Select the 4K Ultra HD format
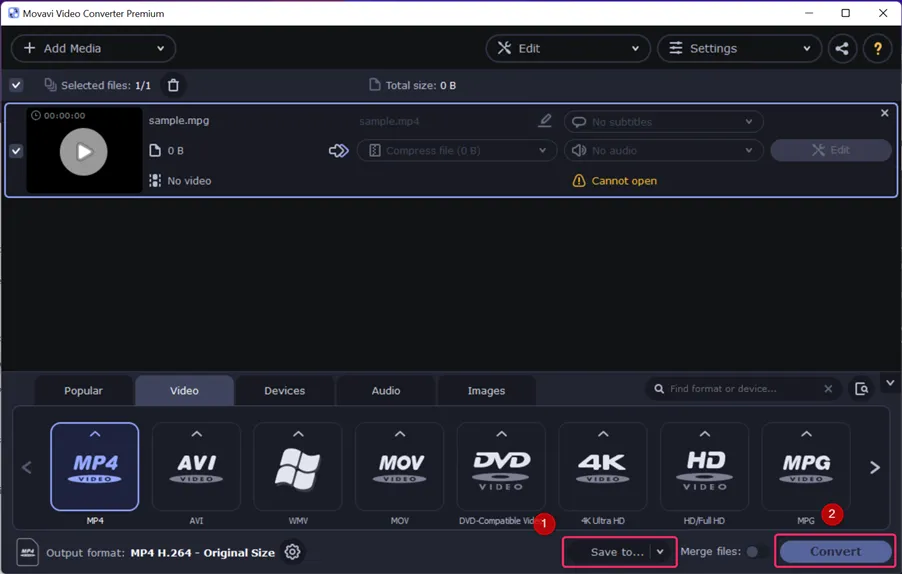This screenshot has height=574, width=902. [603, 466]
